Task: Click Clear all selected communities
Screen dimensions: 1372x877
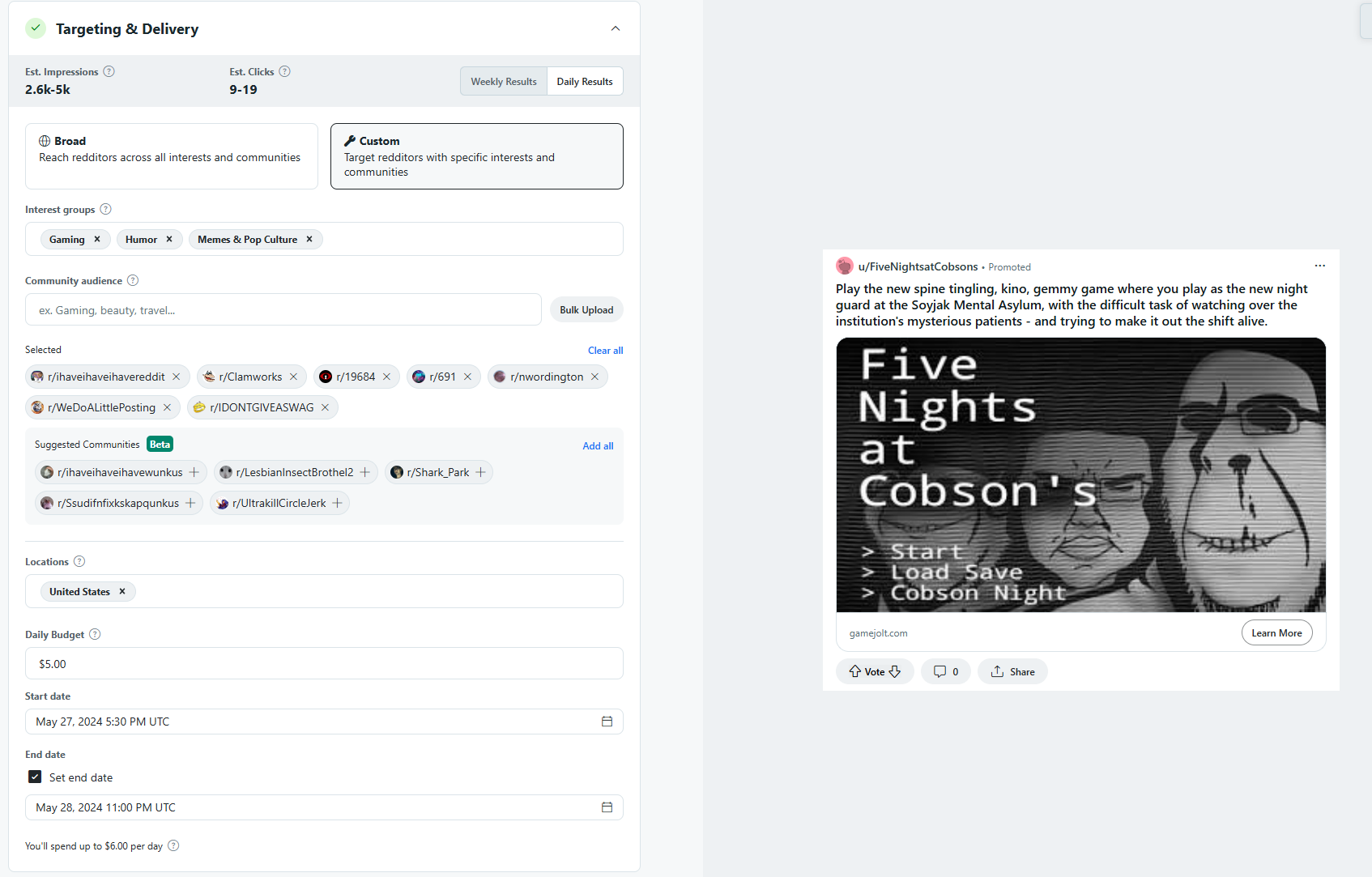Action: click(x=605, y=350)
